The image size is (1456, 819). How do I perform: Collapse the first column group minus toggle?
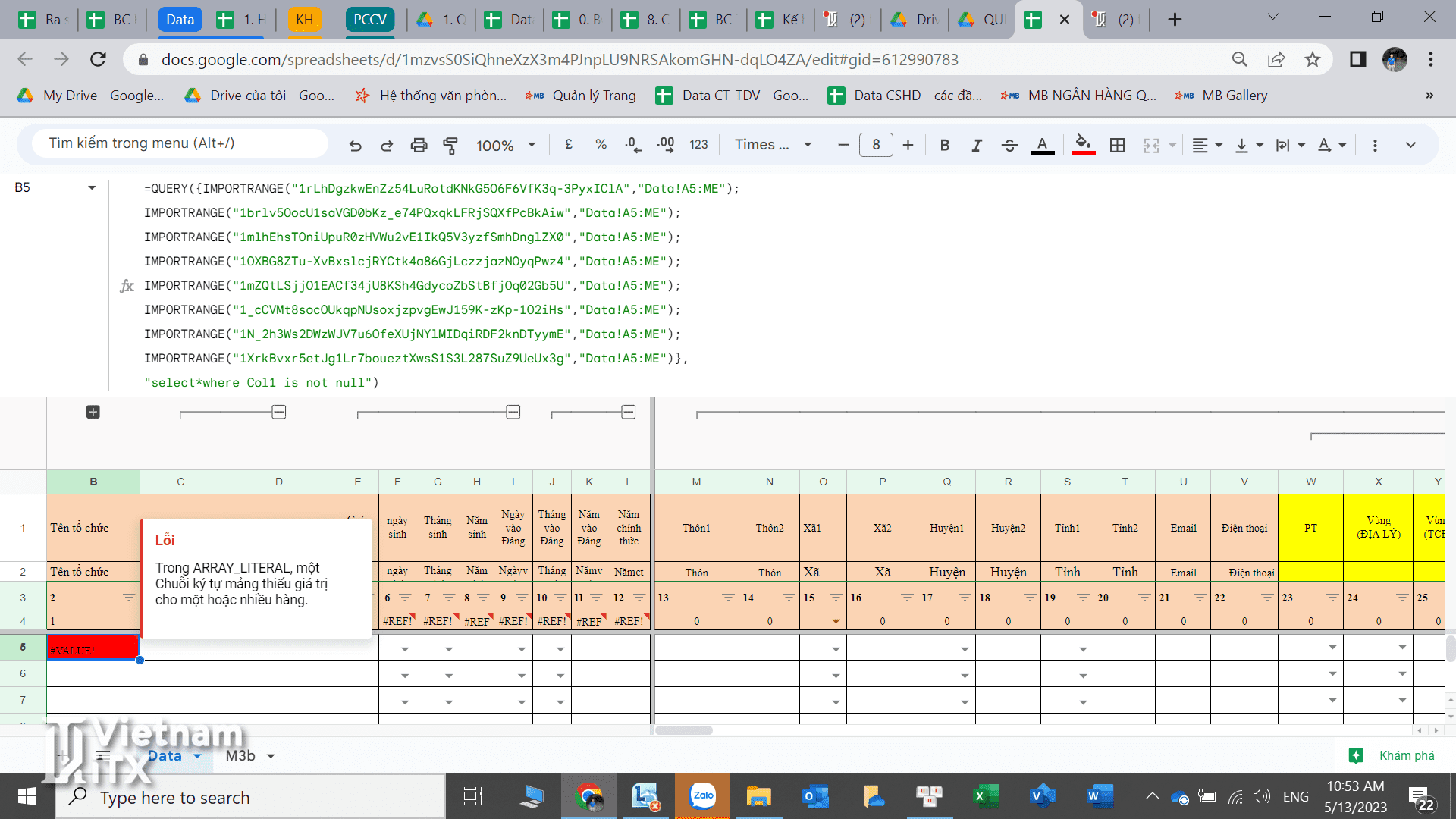point(279,412)
